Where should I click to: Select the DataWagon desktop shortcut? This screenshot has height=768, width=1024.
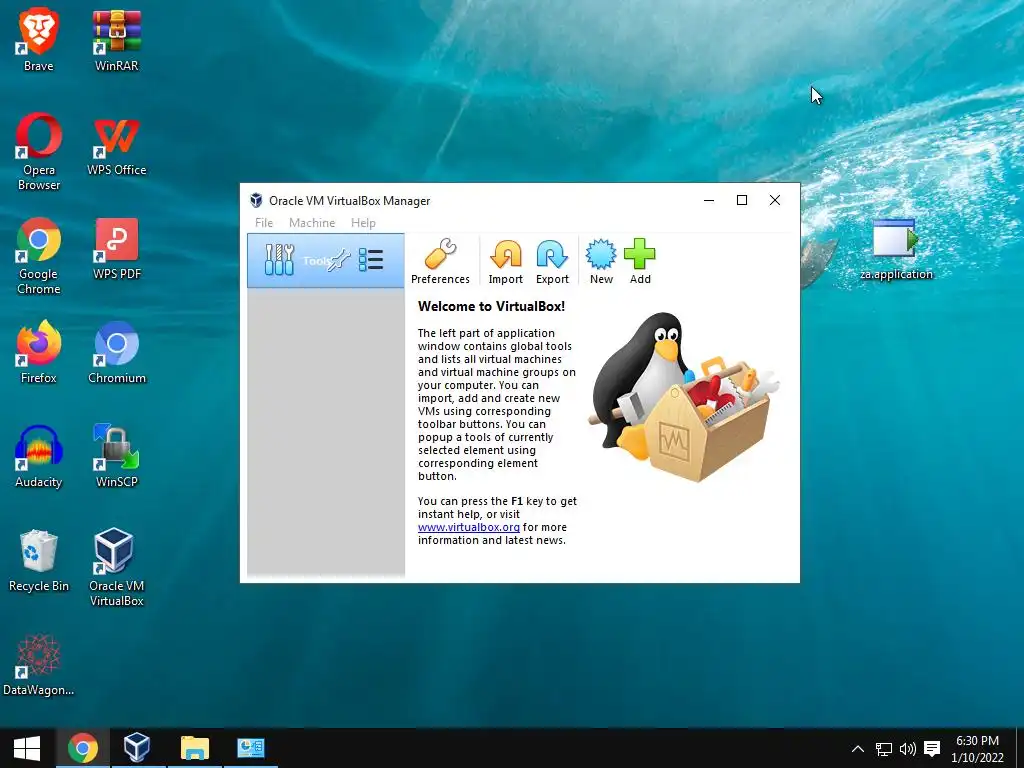(39, 665)
